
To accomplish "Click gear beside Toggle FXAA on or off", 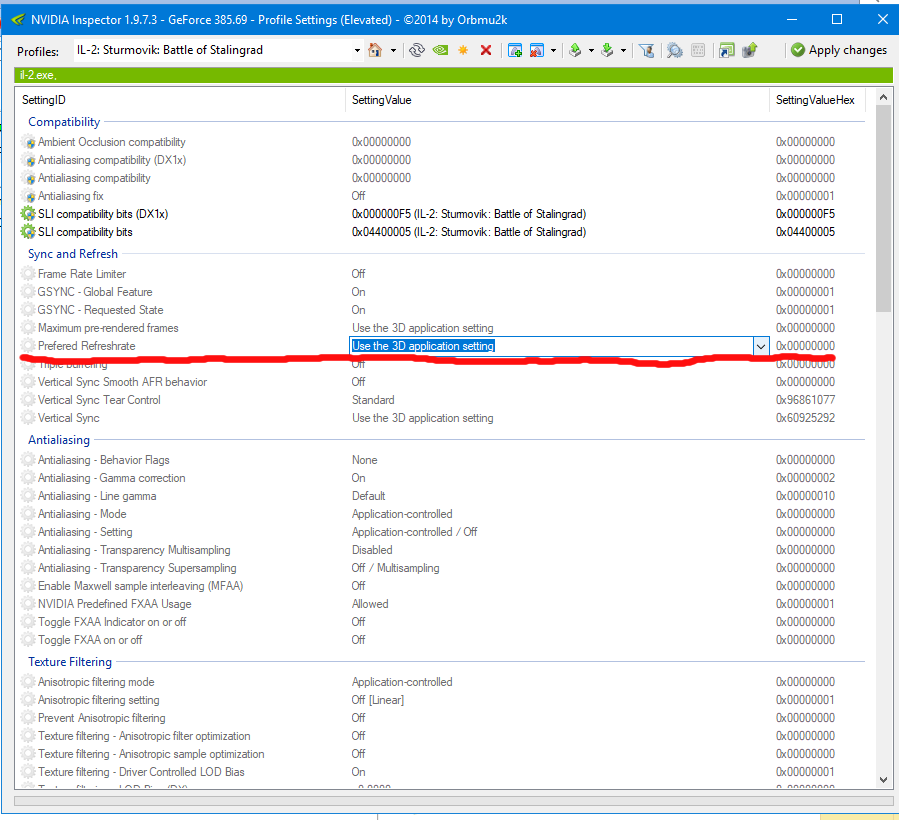I will click(x=28, y=640).
